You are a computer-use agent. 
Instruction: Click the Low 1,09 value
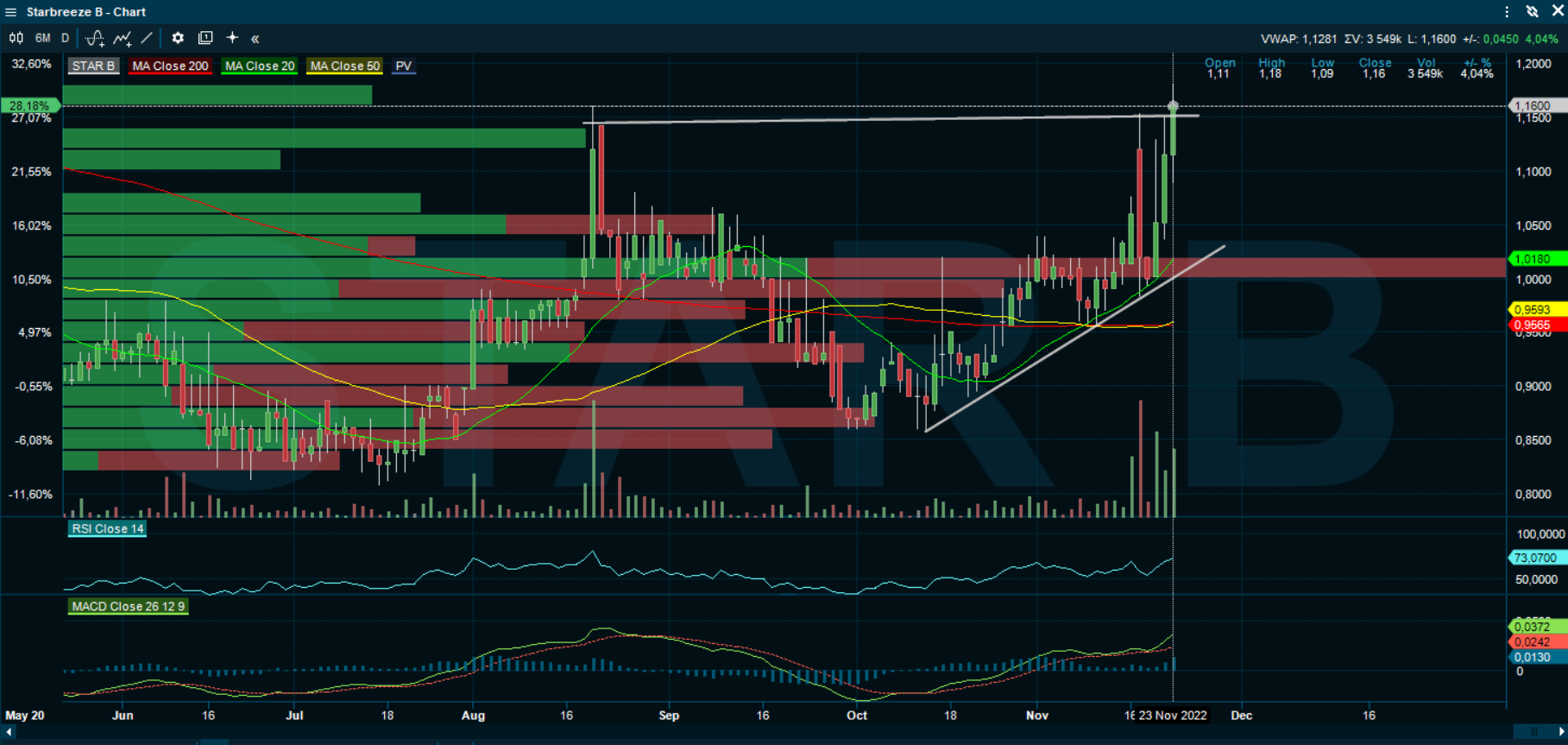click(1322, 74)
